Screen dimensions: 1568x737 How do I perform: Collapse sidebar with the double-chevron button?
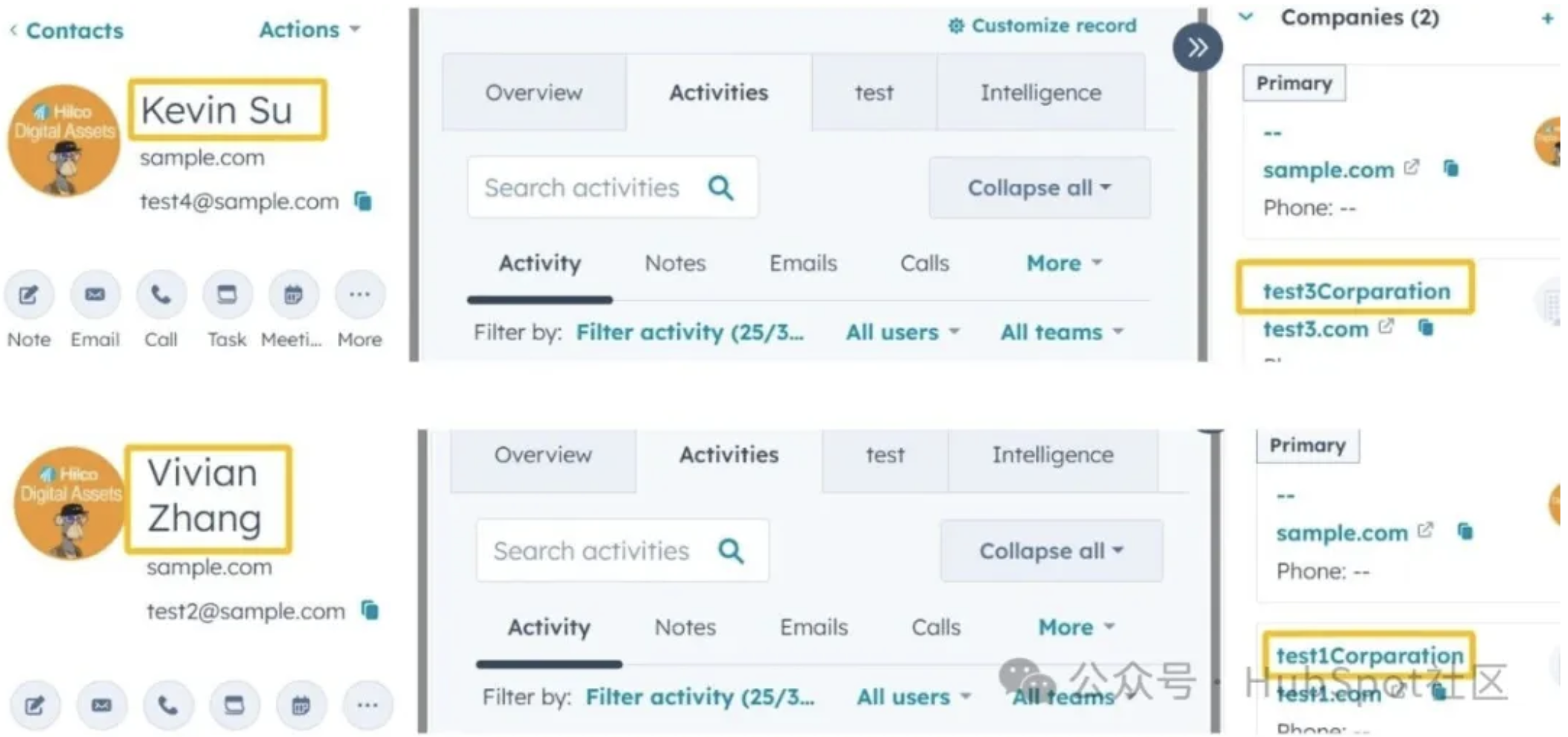pyautogui.click(x=1197, y=48)
